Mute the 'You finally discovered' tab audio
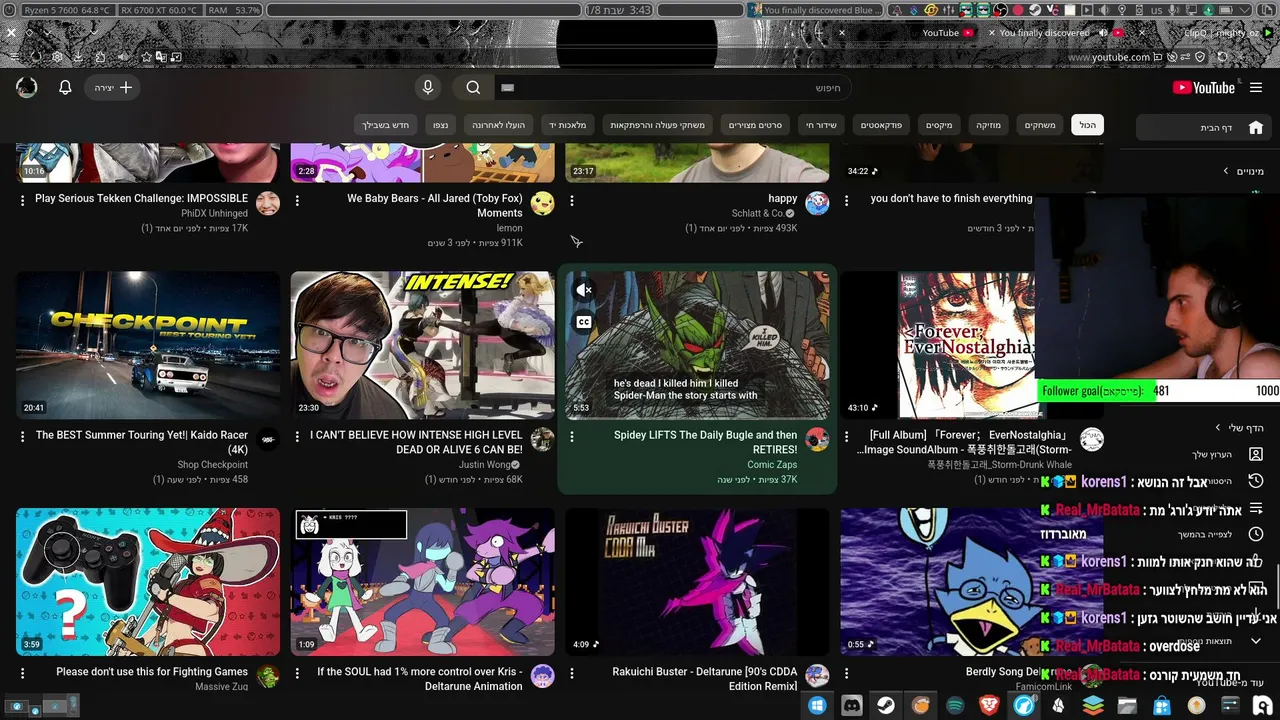The image size is (1280, 720). [x=1103, y=33]
